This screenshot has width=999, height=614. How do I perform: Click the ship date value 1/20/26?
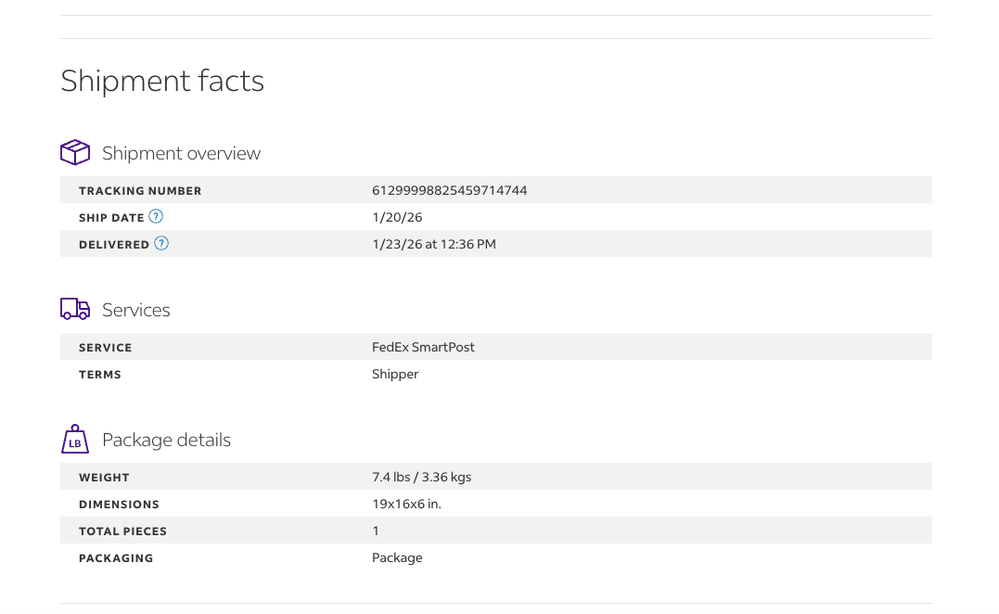(x=397, y=217)
